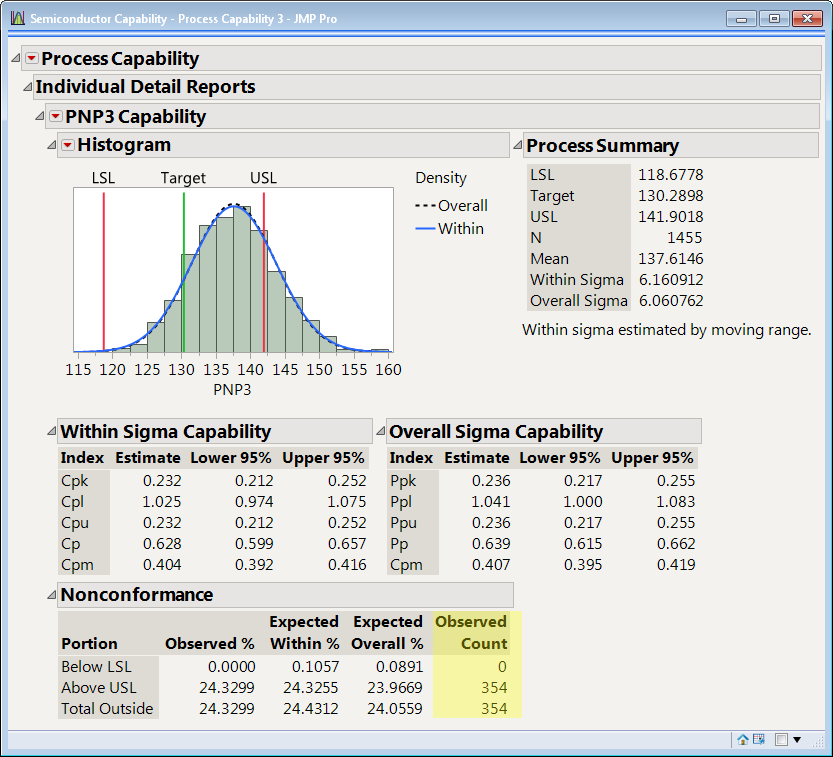The width and height of the screenshot is (833, 757).
Task: Click the red USL line in histogram
Action: coord(264,272)
